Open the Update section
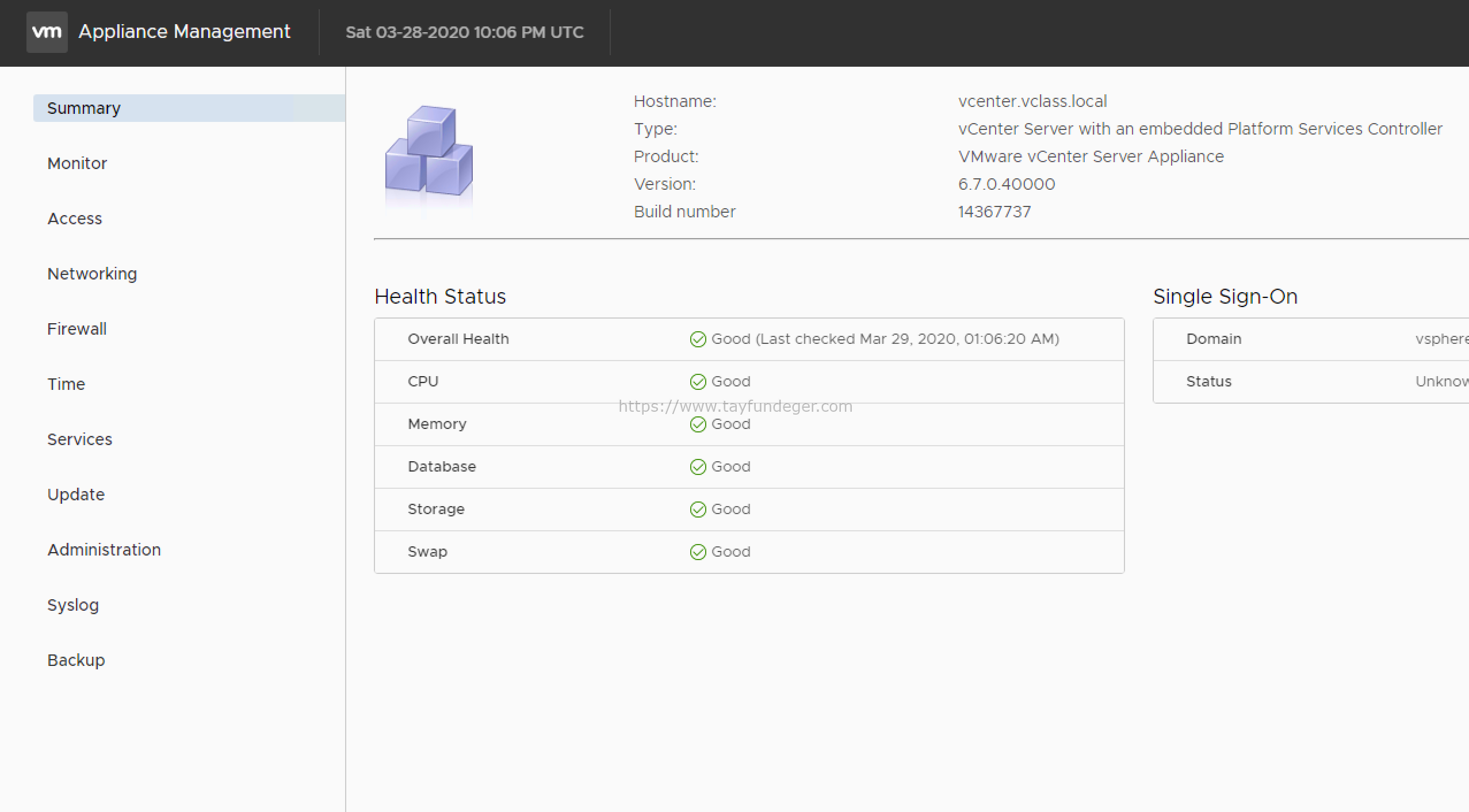 tap(76, 495)
